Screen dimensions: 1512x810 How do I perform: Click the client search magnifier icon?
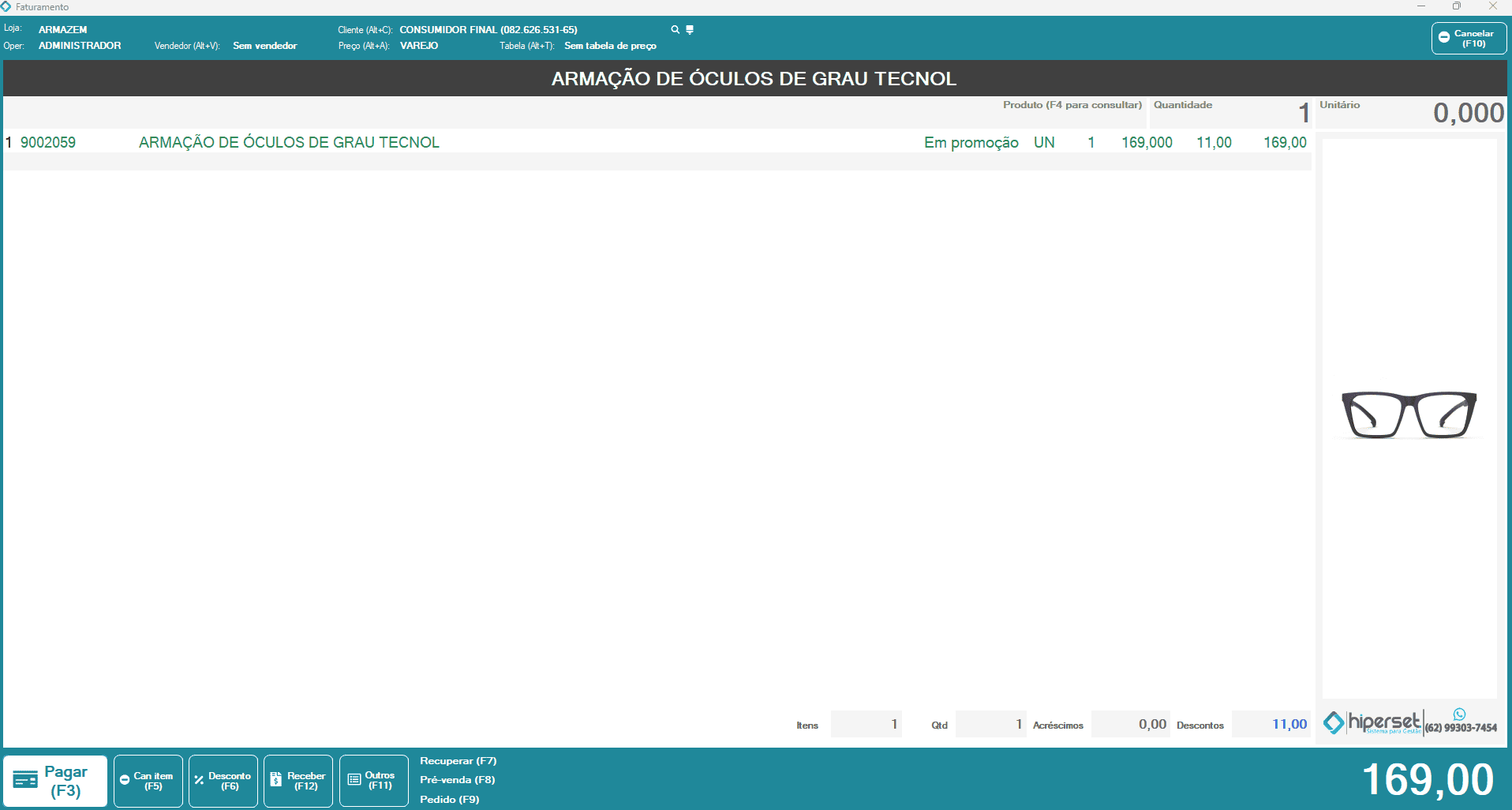coord(675,30)
